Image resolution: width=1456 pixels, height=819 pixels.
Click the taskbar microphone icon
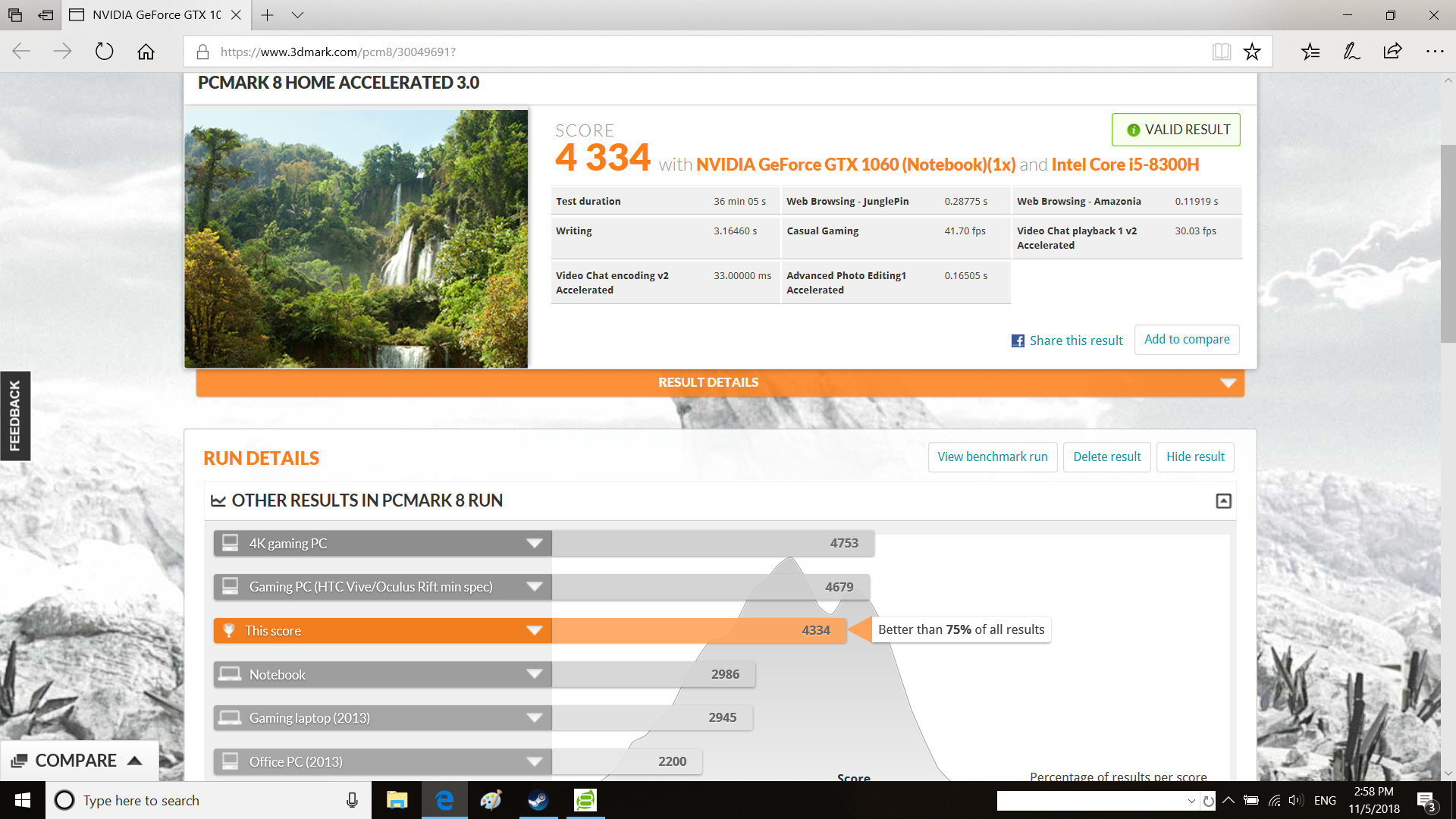[352, 800]
